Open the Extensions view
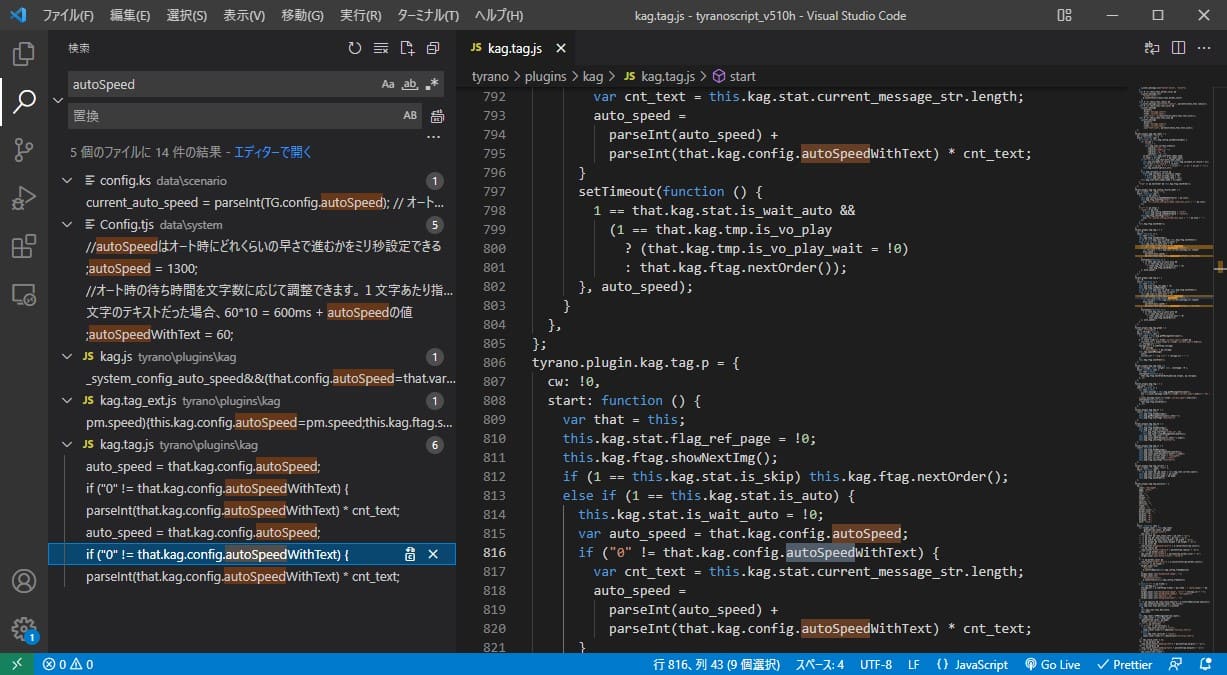This screenshot has width=1227, height=675. tap(24, 247)
